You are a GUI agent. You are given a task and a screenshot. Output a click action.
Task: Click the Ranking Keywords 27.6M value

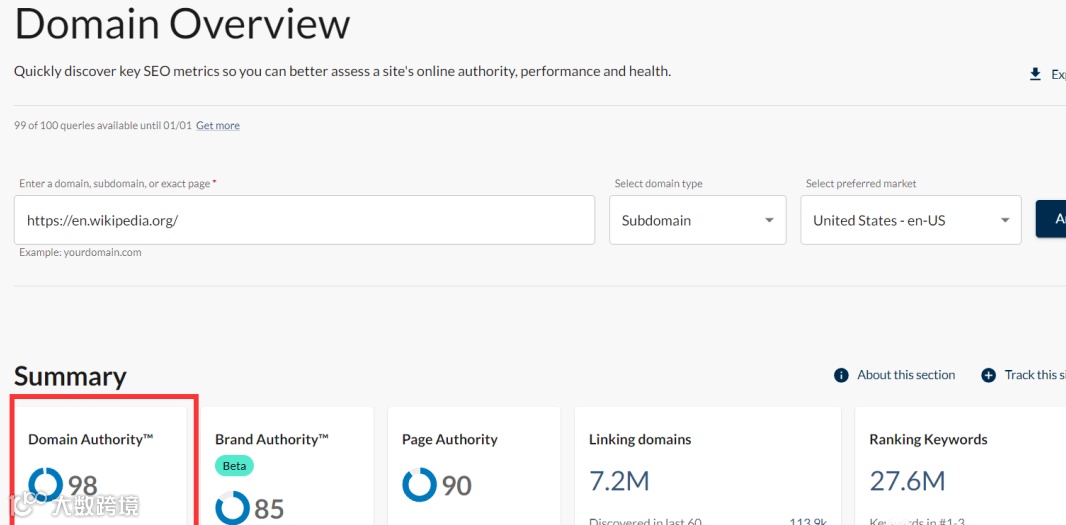click(x=907, y=481)
